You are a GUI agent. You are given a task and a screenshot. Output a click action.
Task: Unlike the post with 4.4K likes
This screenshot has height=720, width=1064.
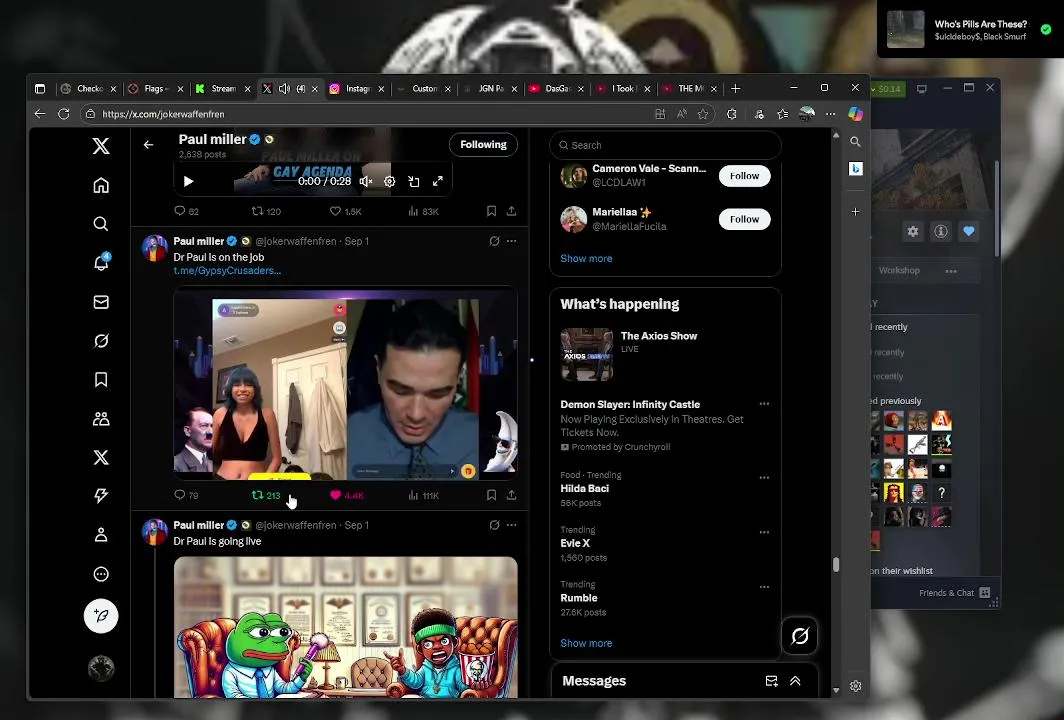[347, 495]
